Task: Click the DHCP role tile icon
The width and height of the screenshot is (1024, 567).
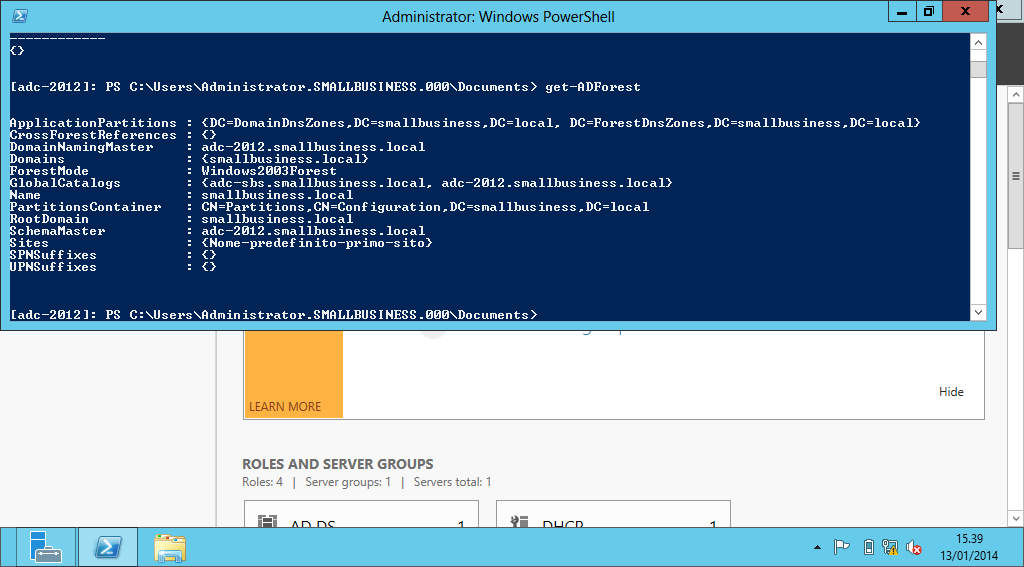Action: point(520,521)
